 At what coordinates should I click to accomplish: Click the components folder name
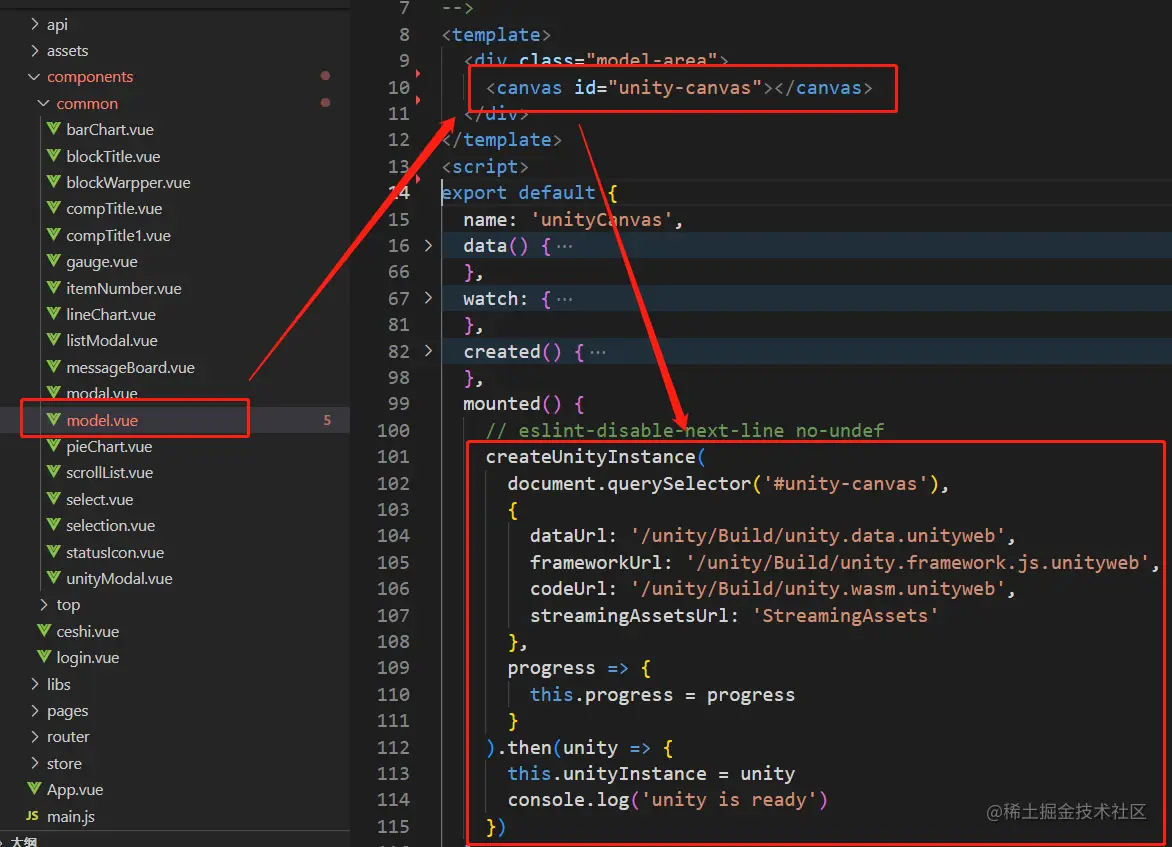coord(90,77)
